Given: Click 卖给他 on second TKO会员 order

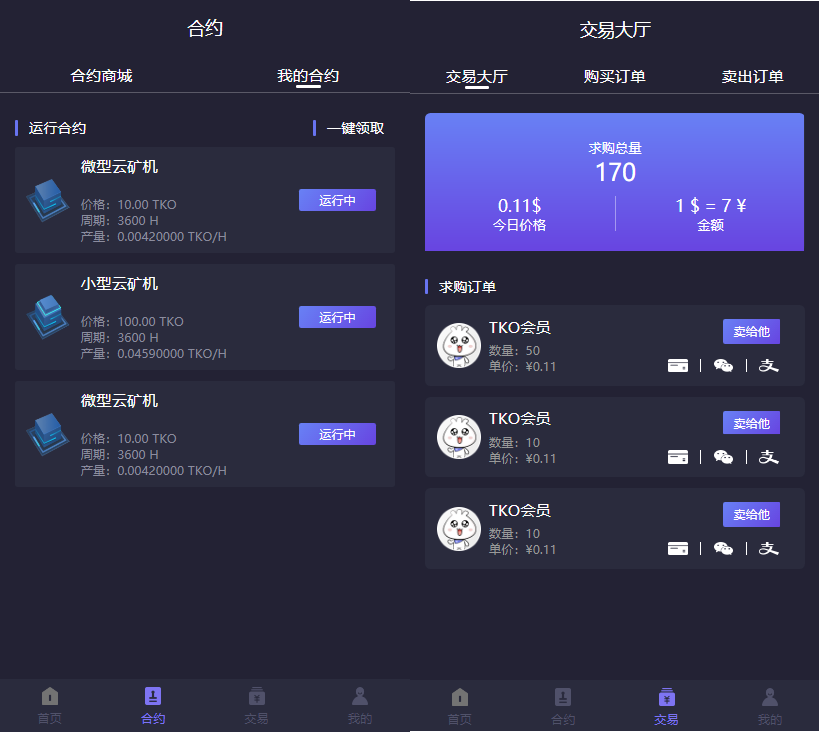Looking at the screenshot, I should pyautogui.click(x=752, y=423).
